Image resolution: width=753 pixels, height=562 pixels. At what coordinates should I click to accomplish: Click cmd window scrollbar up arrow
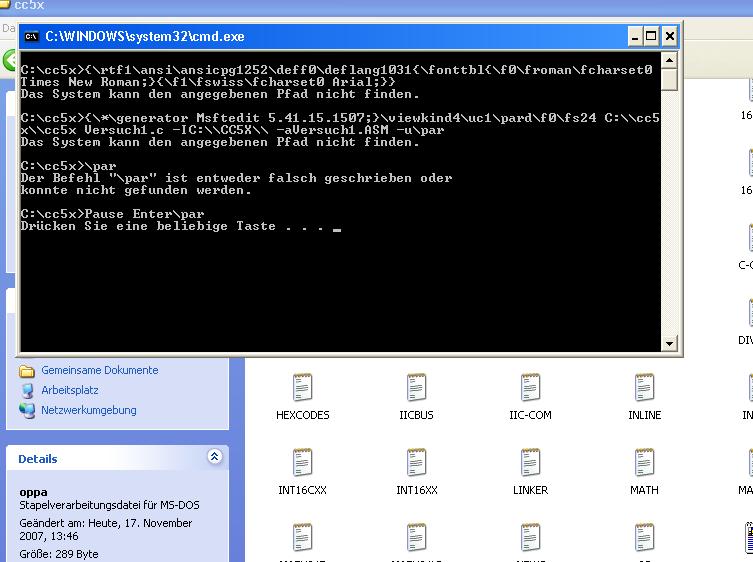[x=669, y=60]
